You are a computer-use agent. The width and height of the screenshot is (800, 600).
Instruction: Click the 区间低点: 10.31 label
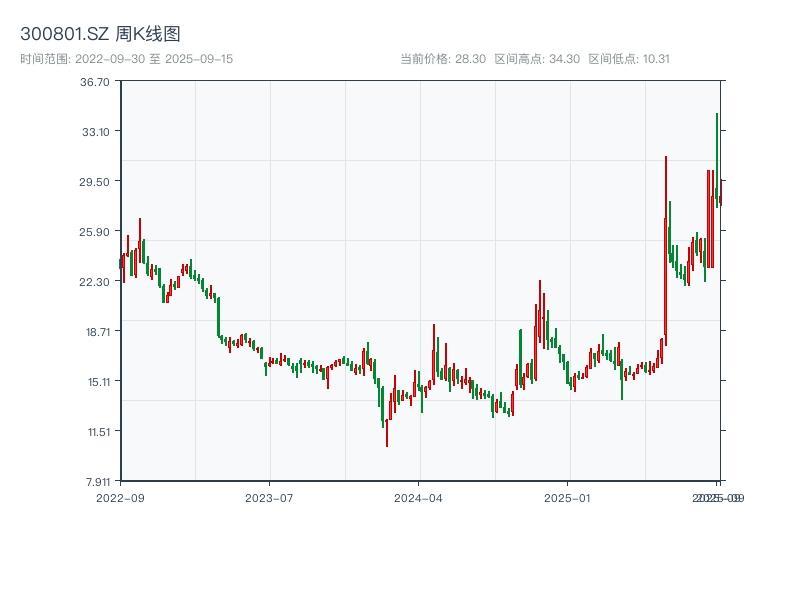pyautogui.click(x=629, y=59)
